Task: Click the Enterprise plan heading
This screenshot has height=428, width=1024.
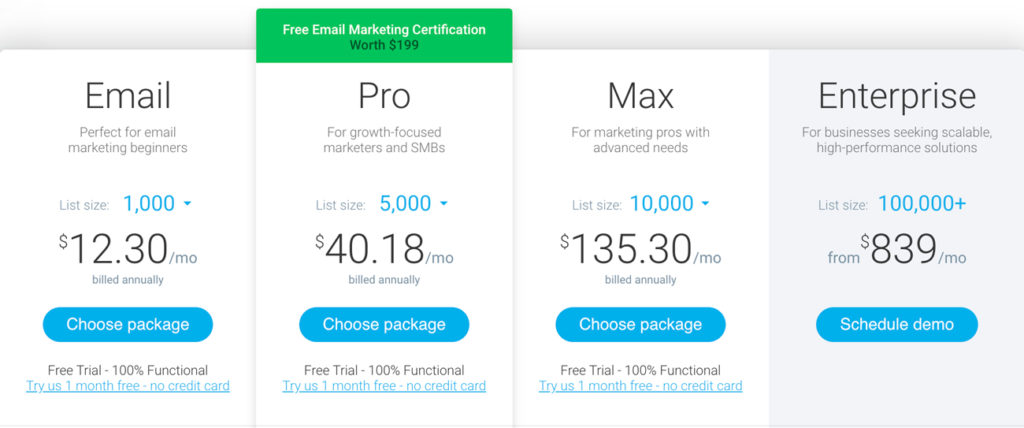Action: 897,97
